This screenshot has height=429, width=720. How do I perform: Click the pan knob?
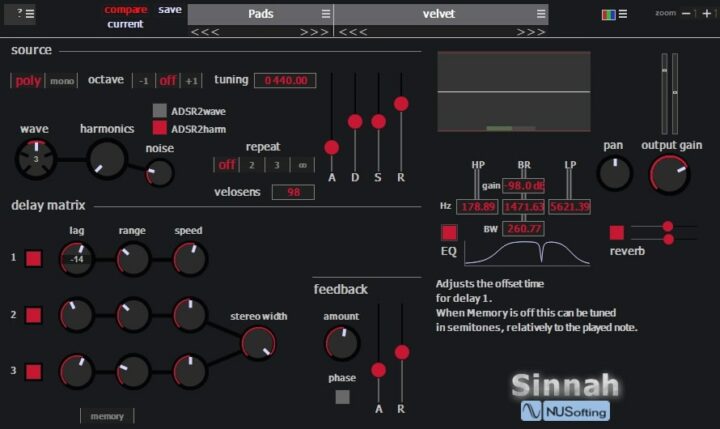[x=614, y=173]
